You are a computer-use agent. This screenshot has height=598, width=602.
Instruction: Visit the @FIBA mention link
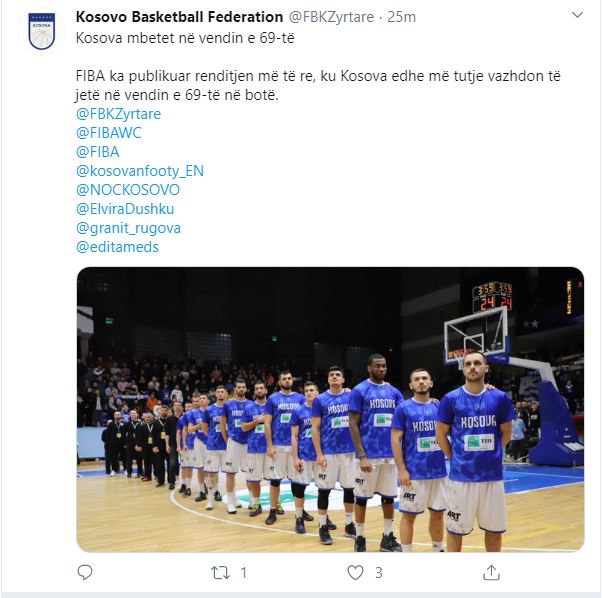pos(98,152)
